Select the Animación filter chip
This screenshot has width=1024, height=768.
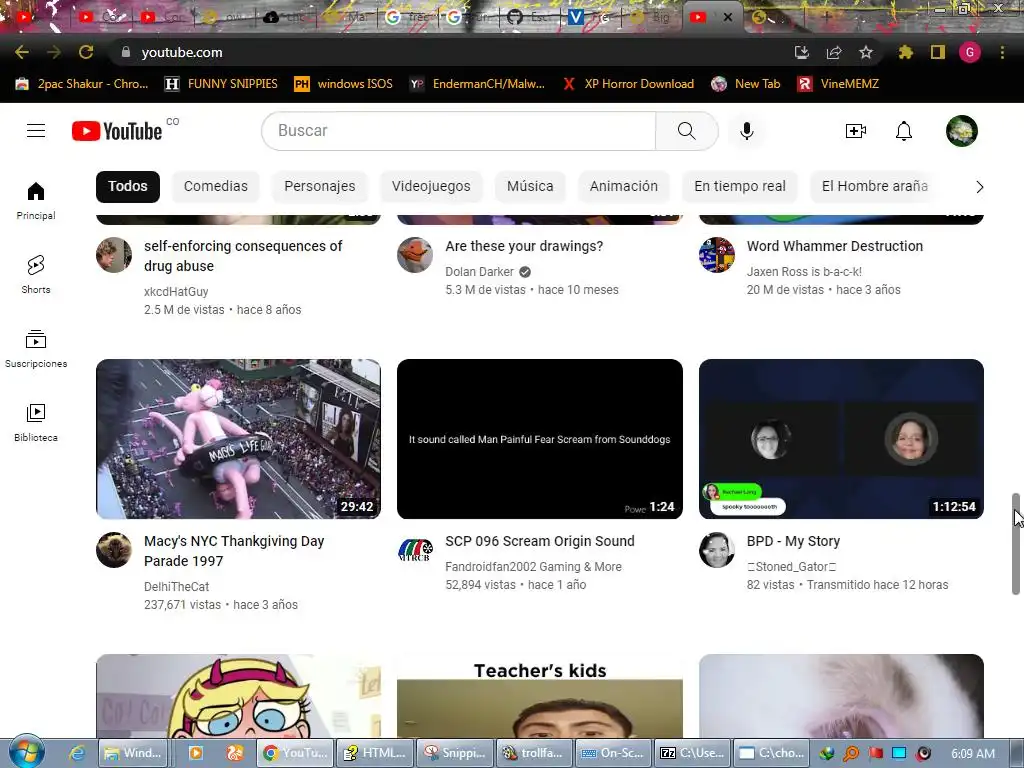[624, 186]
